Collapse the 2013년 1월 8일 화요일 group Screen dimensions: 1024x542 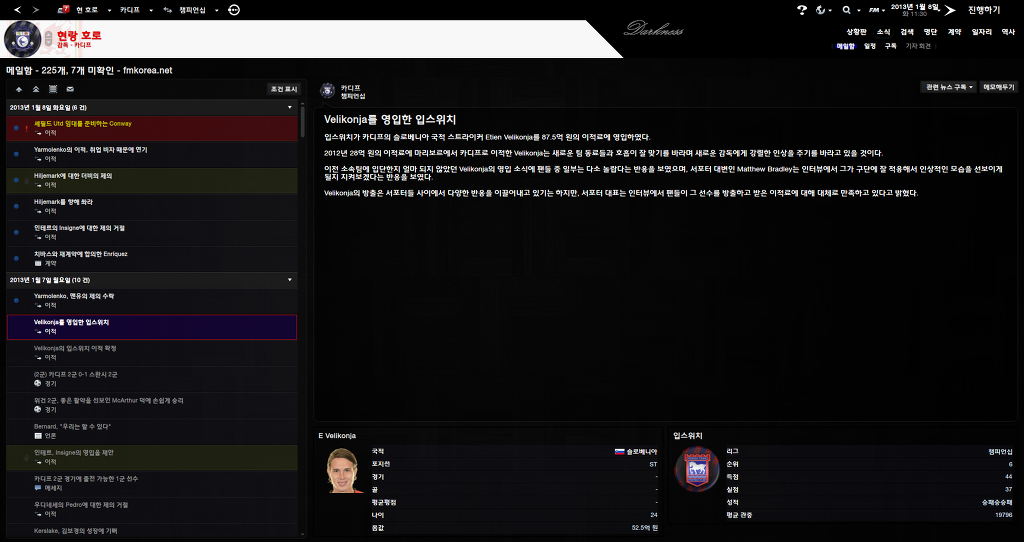click(290, 107)
